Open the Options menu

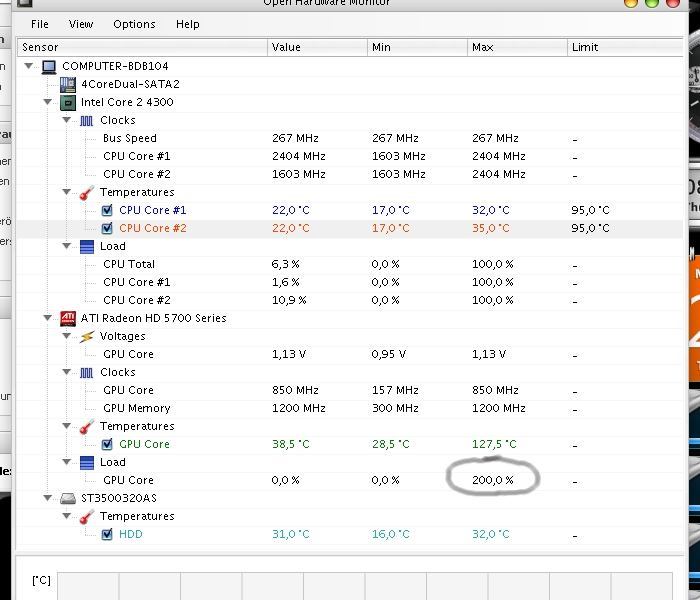[x=134, y=24]
